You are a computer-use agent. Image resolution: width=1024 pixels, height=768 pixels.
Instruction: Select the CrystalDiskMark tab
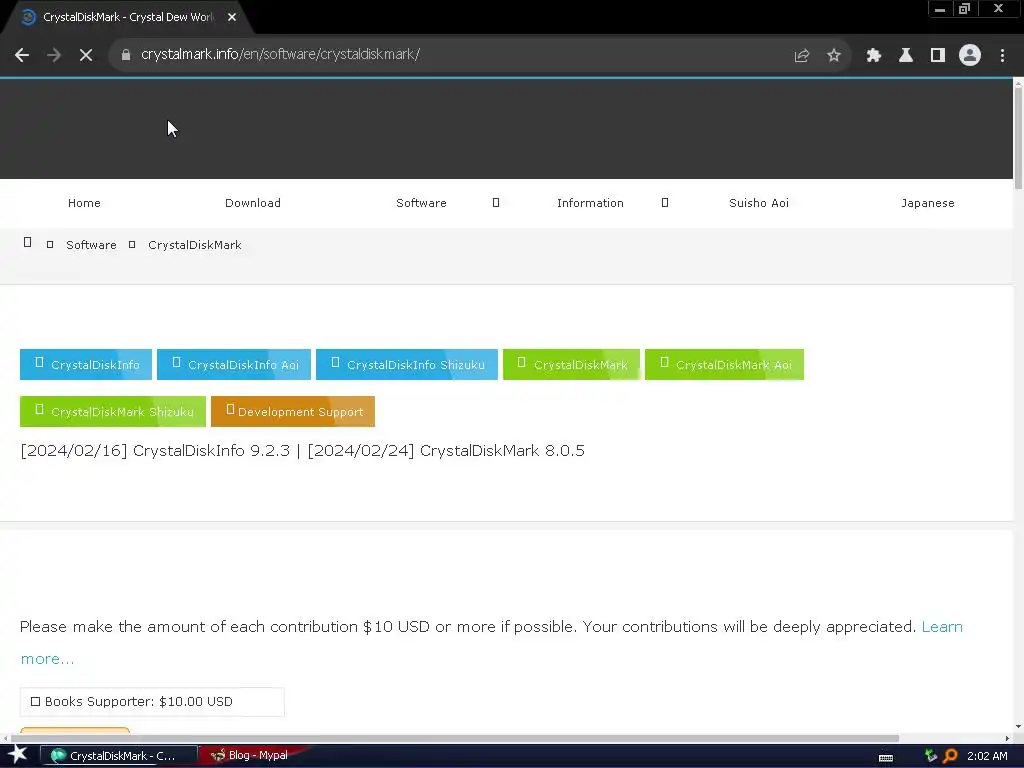click(127, 18)
